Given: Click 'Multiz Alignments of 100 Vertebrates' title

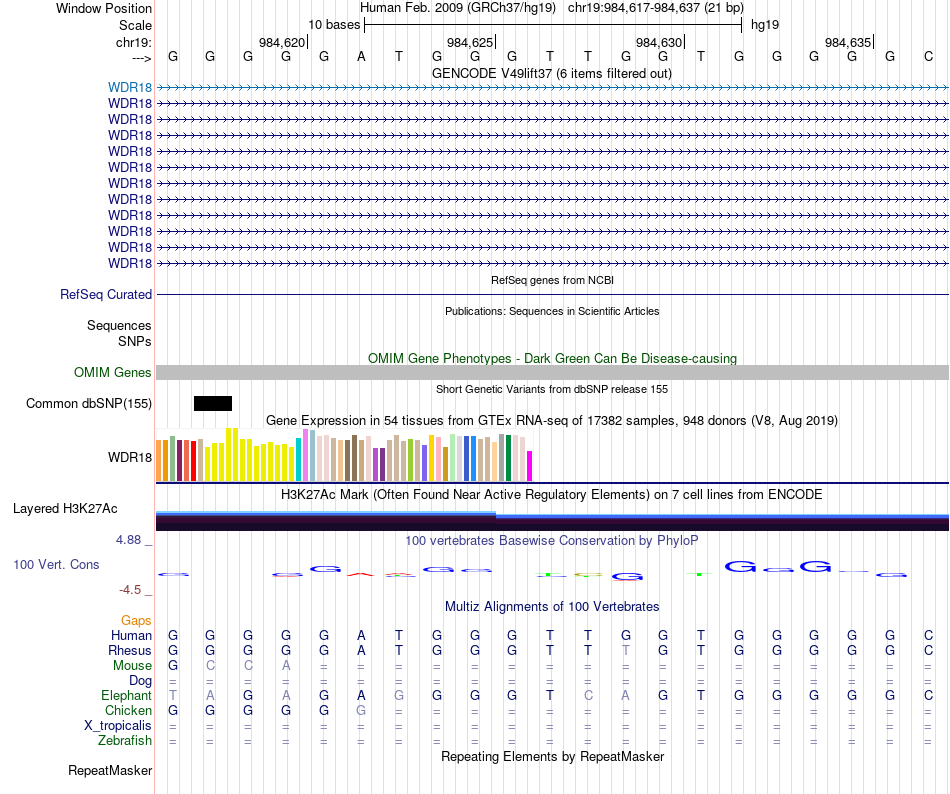Looking at the screenshot, I should coord(552,606).
